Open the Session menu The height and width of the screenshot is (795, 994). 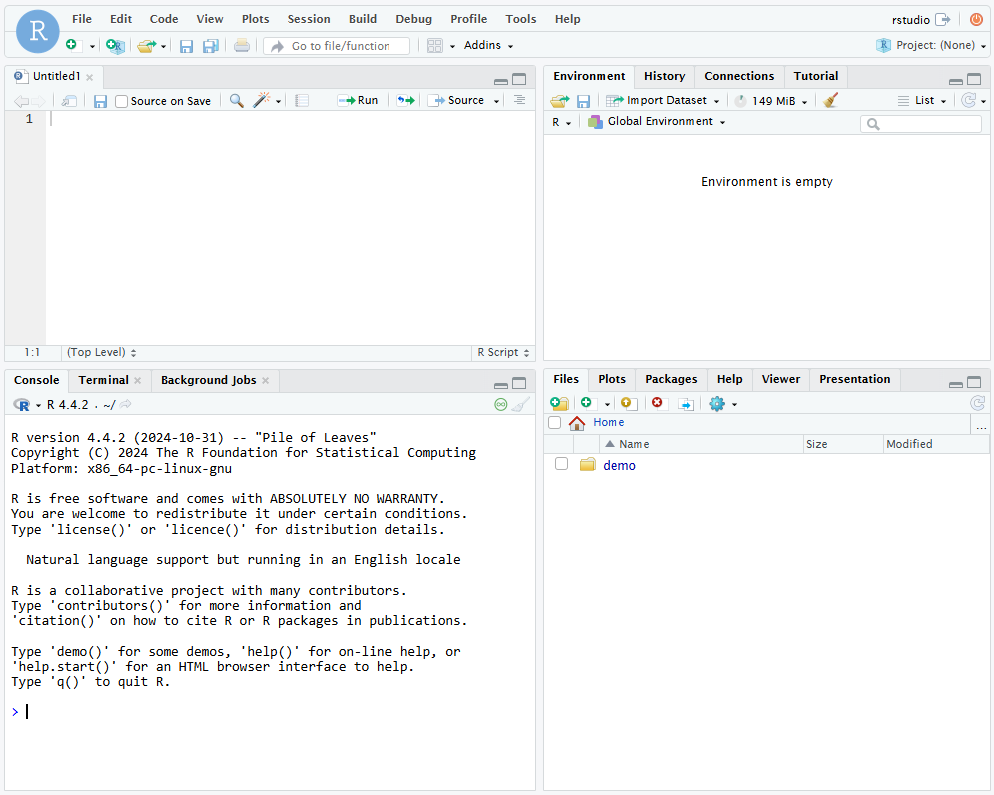coord(309,19)
